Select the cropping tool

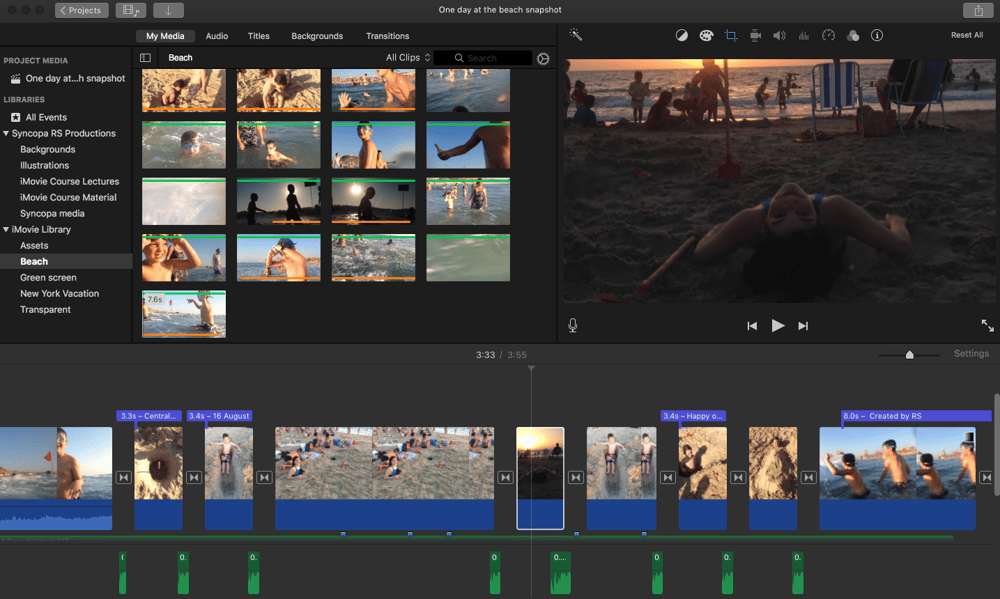[731, 36]
